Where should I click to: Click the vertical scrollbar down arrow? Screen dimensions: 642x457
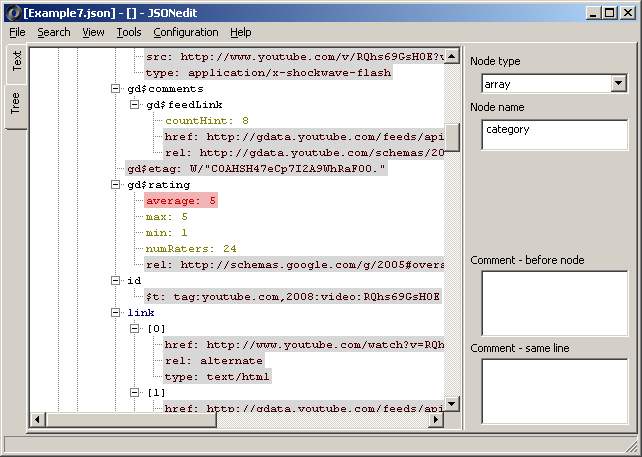click(452, 403)
